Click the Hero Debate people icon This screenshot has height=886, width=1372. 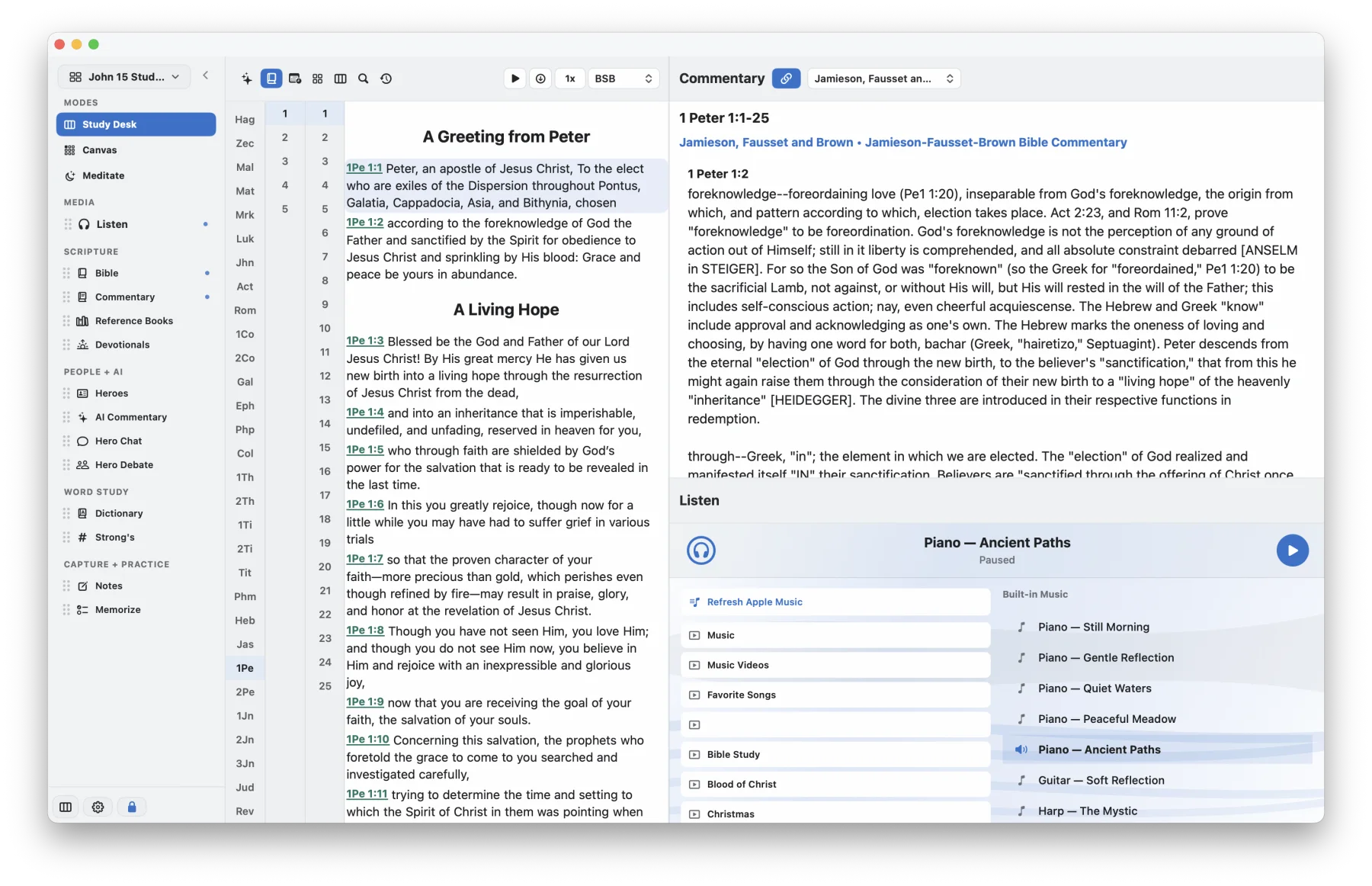pyautogui.click(x=82, y=464)
